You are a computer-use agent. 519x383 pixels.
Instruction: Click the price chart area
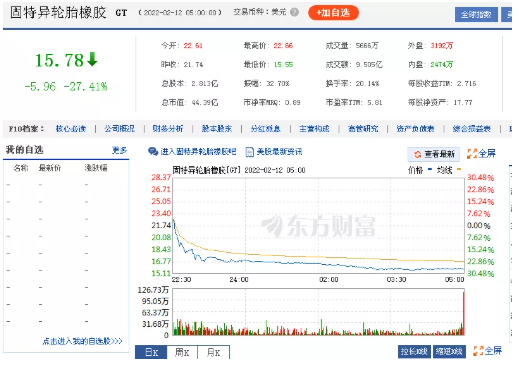point(318,225)
